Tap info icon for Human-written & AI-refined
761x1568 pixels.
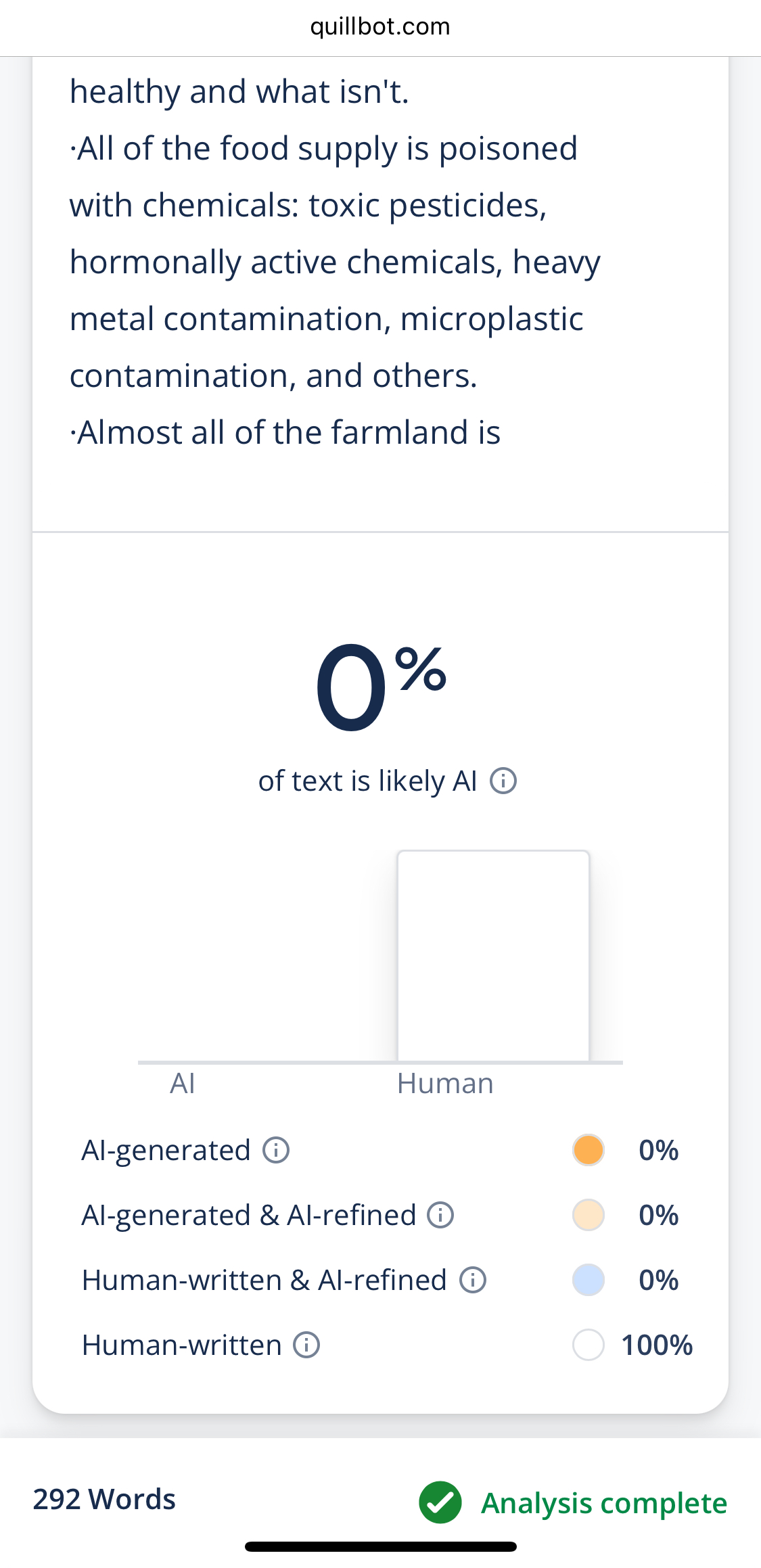[x=473, y=1280]
